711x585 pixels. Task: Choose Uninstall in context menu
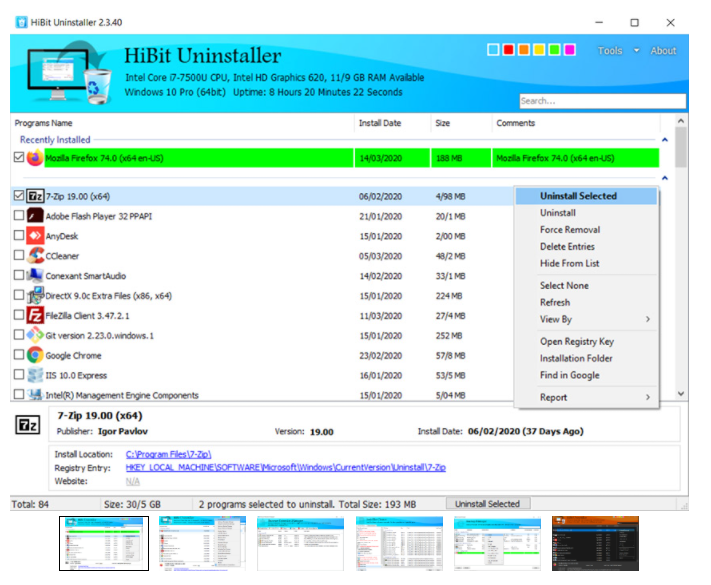click(586, 213)
